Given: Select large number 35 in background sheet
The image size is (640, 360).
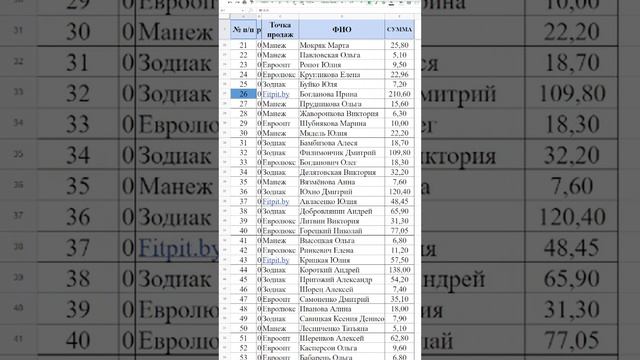Looking at the screenshot, I should 78,186.
